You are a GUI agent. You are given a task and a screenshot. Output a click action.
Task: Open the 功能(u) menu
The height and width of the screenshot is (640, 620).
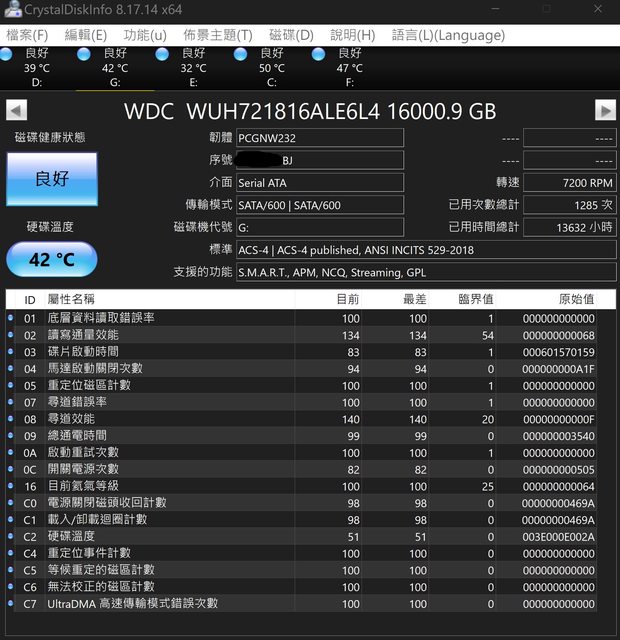click(145, 35)
